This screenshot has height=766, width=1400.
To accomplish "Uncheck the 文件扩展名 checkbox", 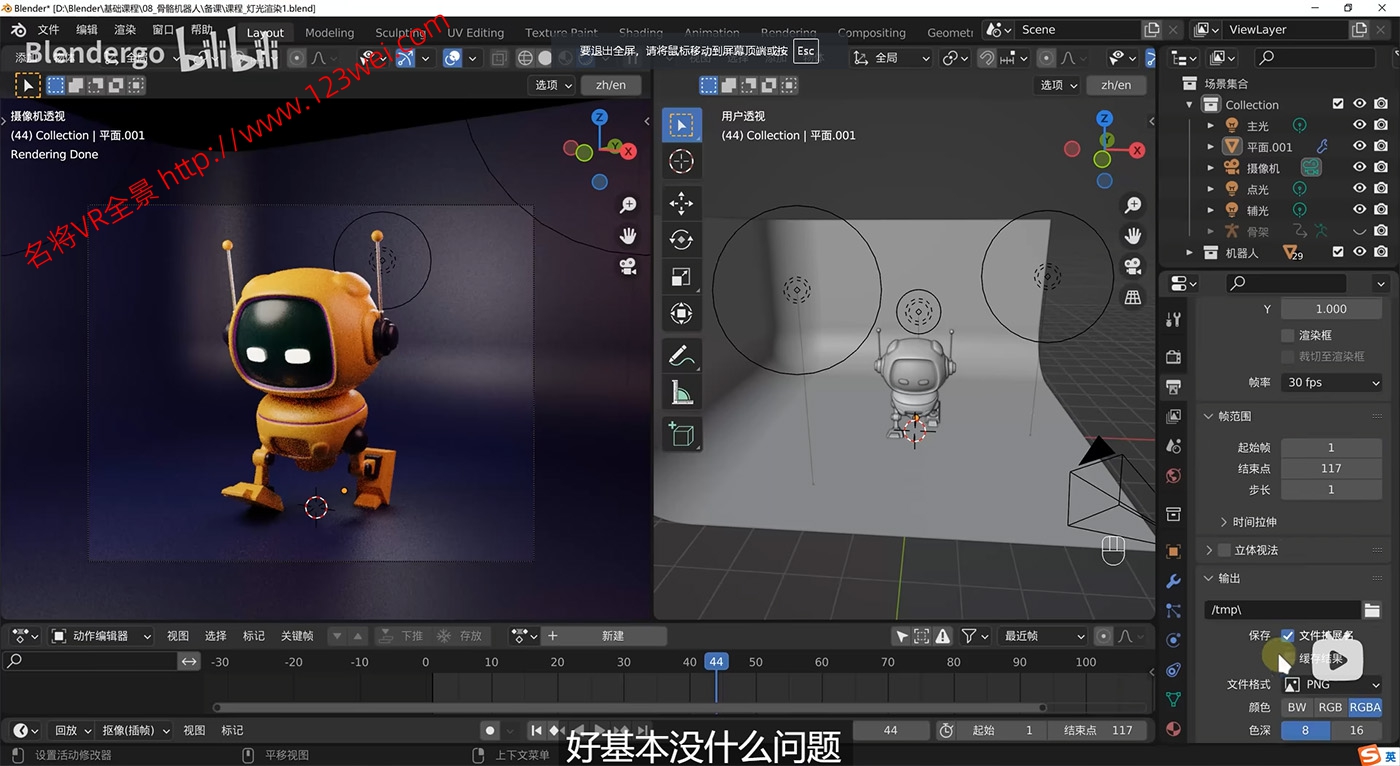I will tap(1289, 636).
